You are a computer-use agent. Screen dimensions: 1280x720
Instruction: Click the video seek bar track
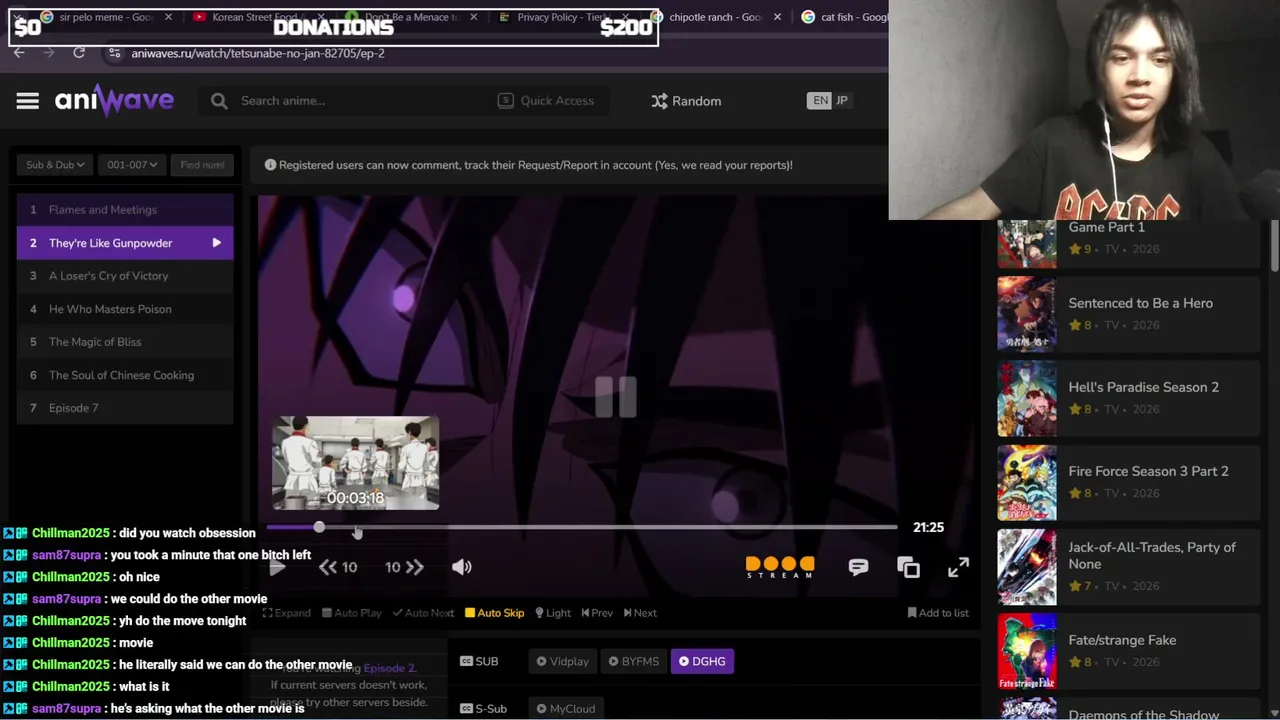coord(582,527)
